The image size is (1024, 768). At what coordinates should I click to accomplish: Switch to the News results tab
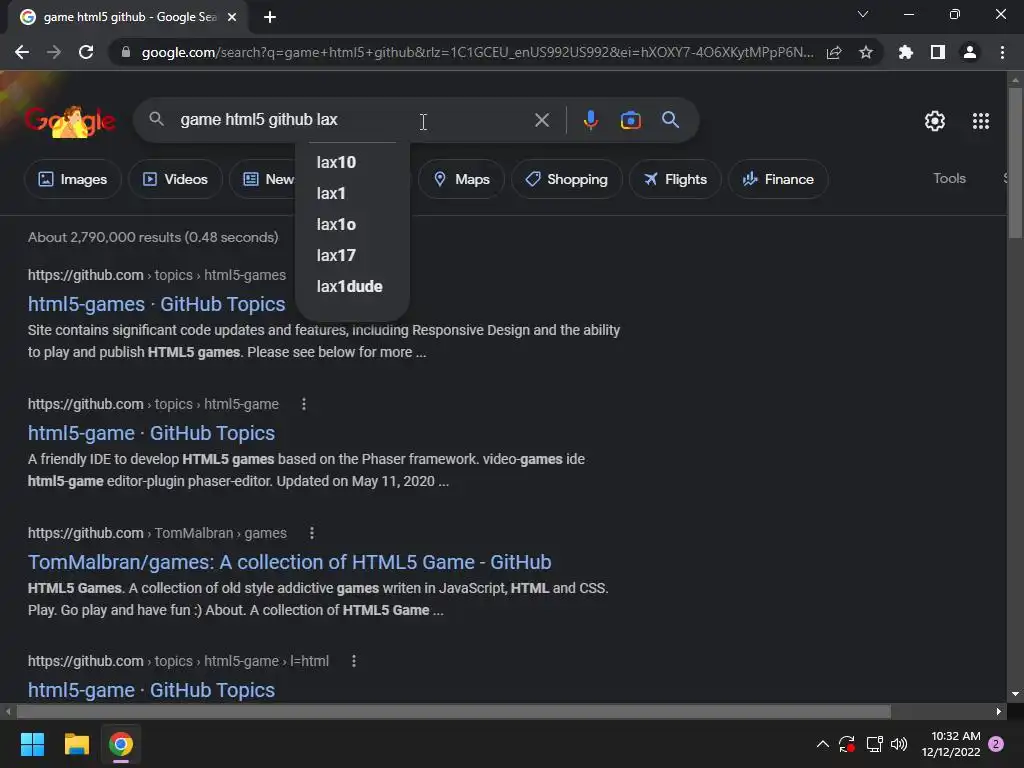pyautogui.click(x=263, y=179)
